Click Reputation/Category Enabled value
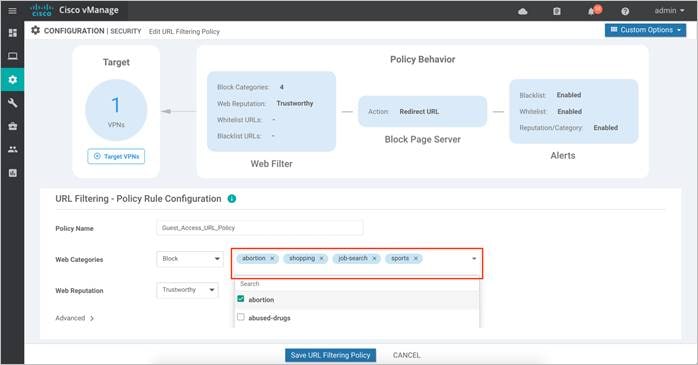698x365 pixels. [605, 128]
